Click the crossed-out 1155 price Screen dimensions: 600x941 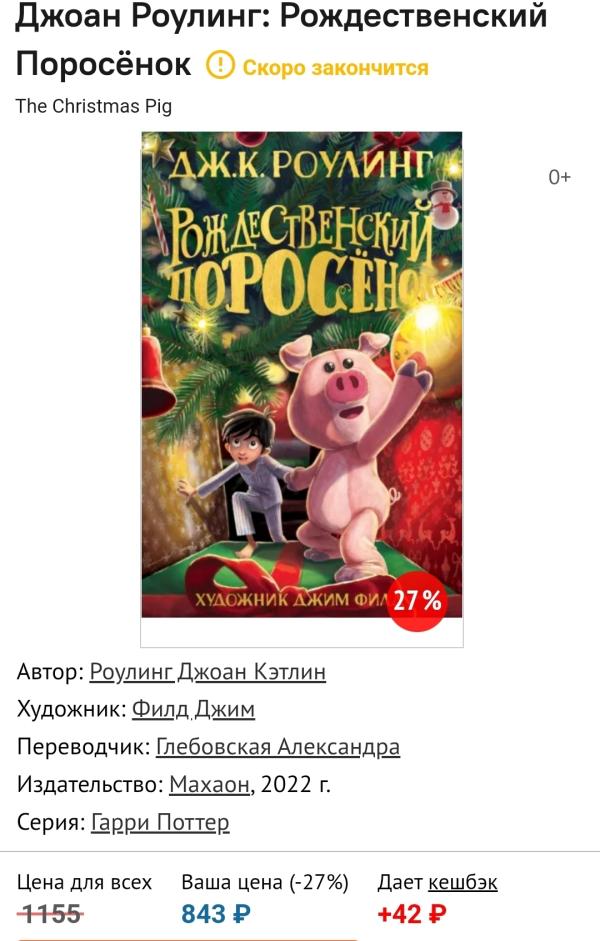50,914
